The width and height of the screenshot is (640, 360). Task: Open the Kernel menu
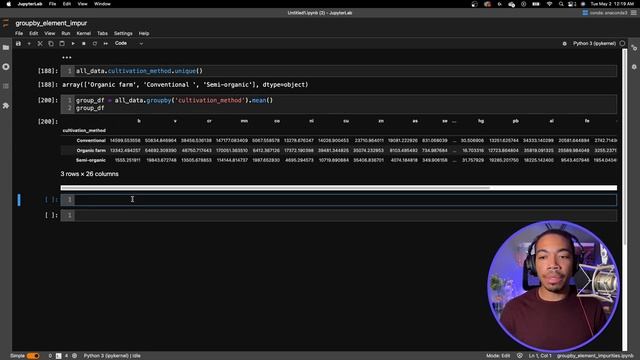84,33
